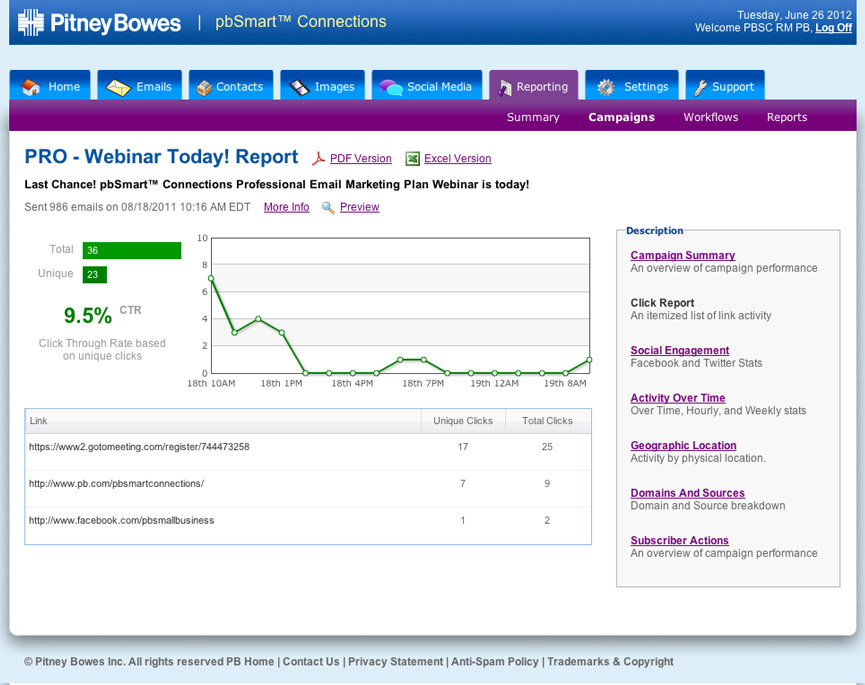Open Reports in the purple bar
The image size is (865, 685).
787,117
